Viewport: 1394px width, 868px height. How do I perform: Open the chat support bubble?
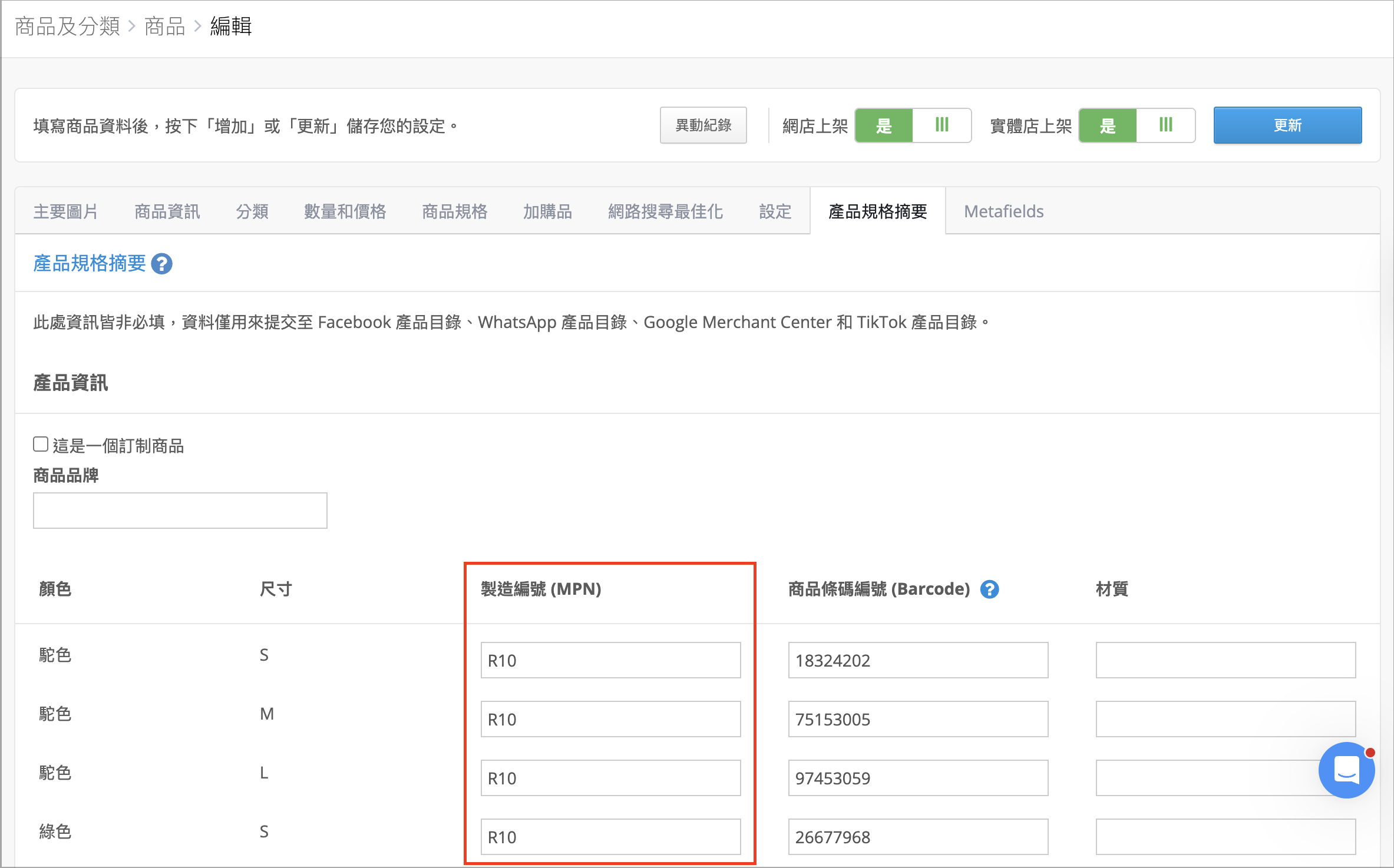pyautogui.click(x=1346, y=770)
